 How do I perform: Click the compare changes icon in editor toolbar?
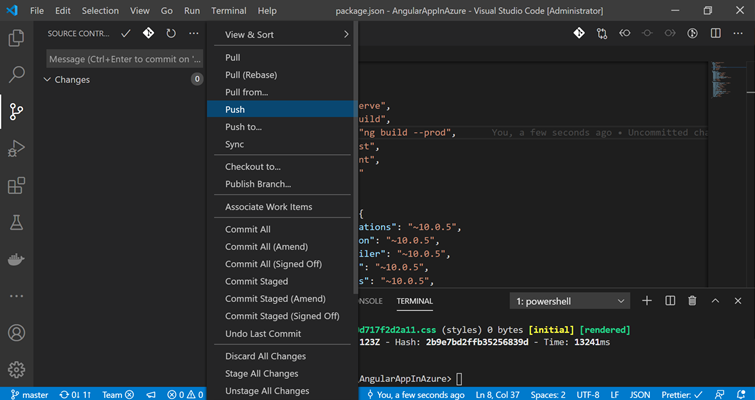click(x=602, y=33)
